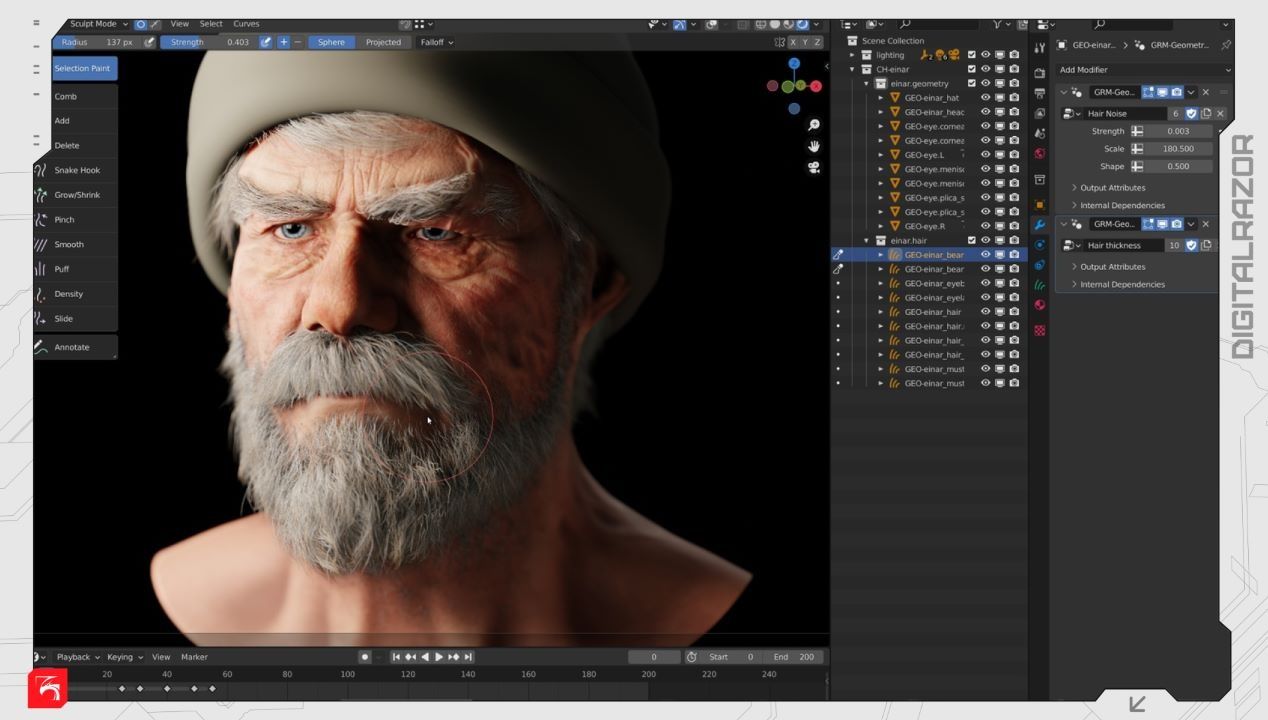Click the Annotate tool
Image resolution: width=1268 pixels, height=720 pixels.
[71, 347]
